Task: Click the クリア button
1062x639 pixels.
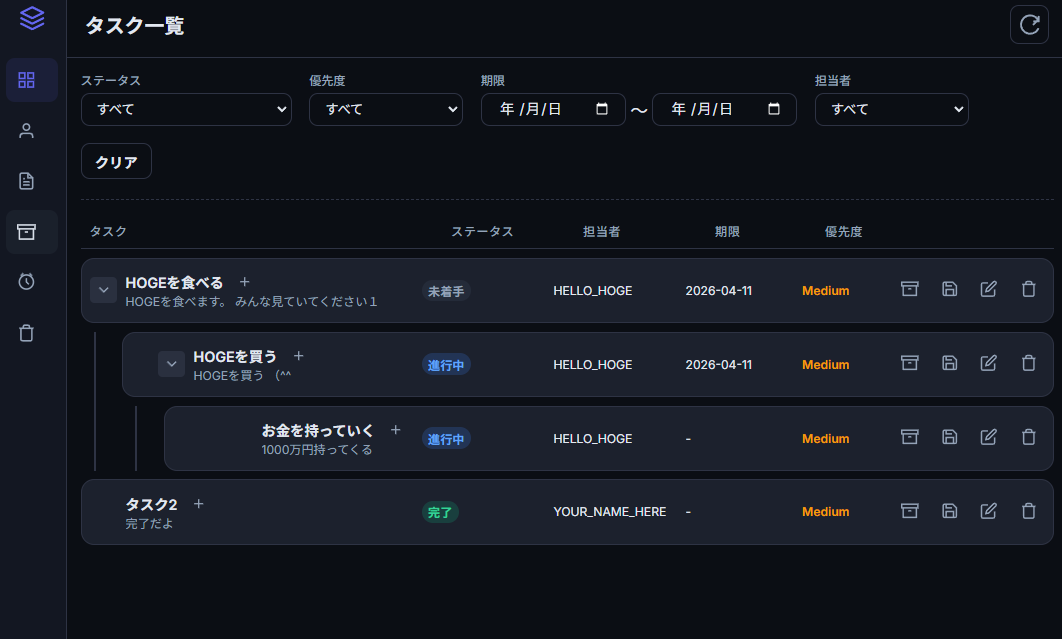Action: point(116,161)
